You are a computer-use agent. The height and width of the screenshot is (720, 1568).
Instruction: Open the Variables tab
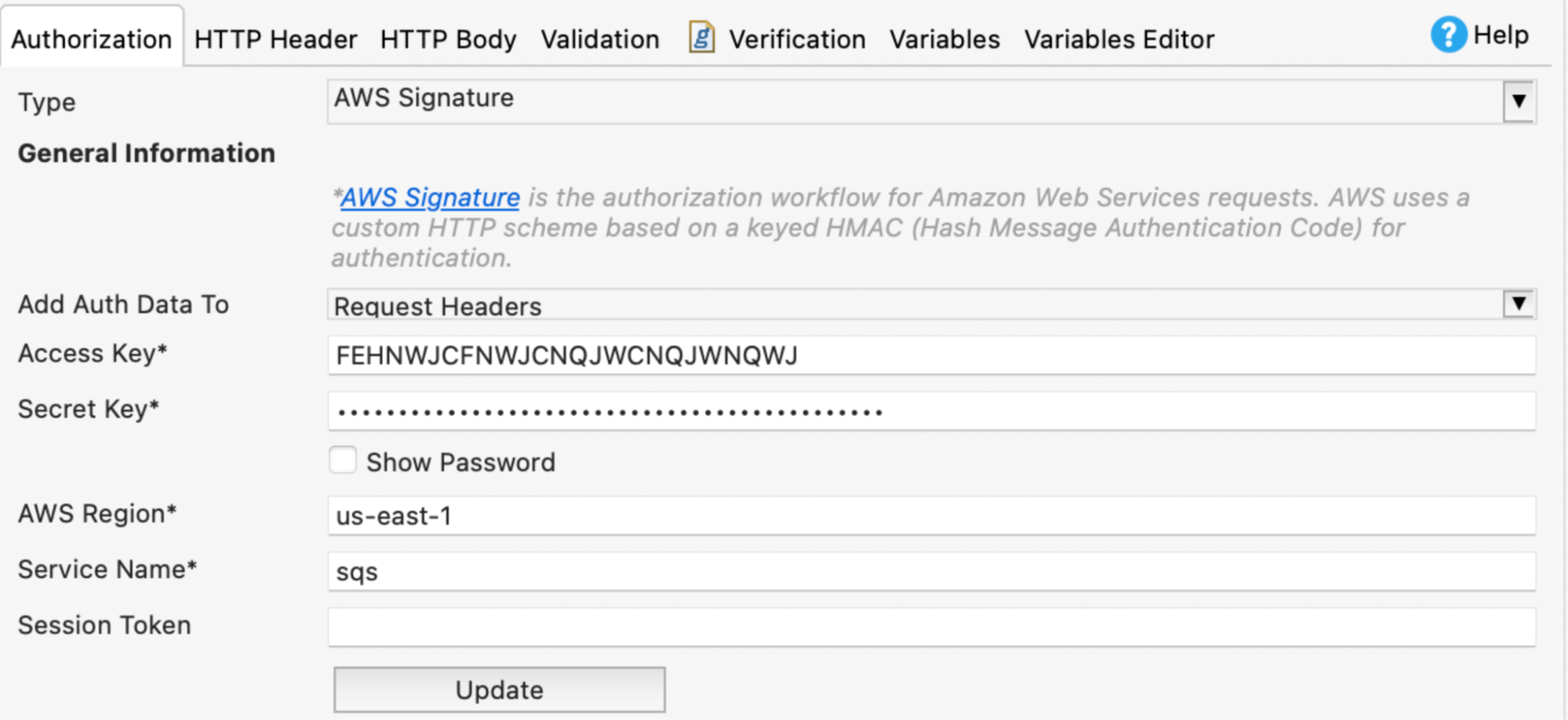tap(944, 39)
